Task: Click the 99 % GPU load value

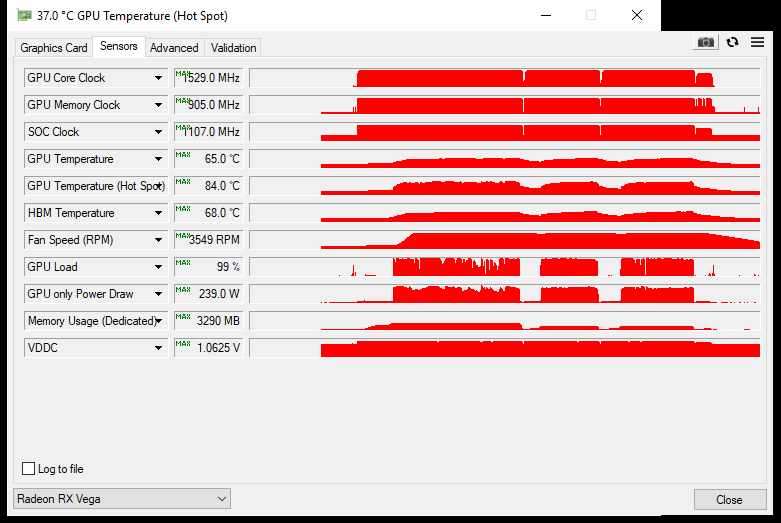Action: [209, 266]
